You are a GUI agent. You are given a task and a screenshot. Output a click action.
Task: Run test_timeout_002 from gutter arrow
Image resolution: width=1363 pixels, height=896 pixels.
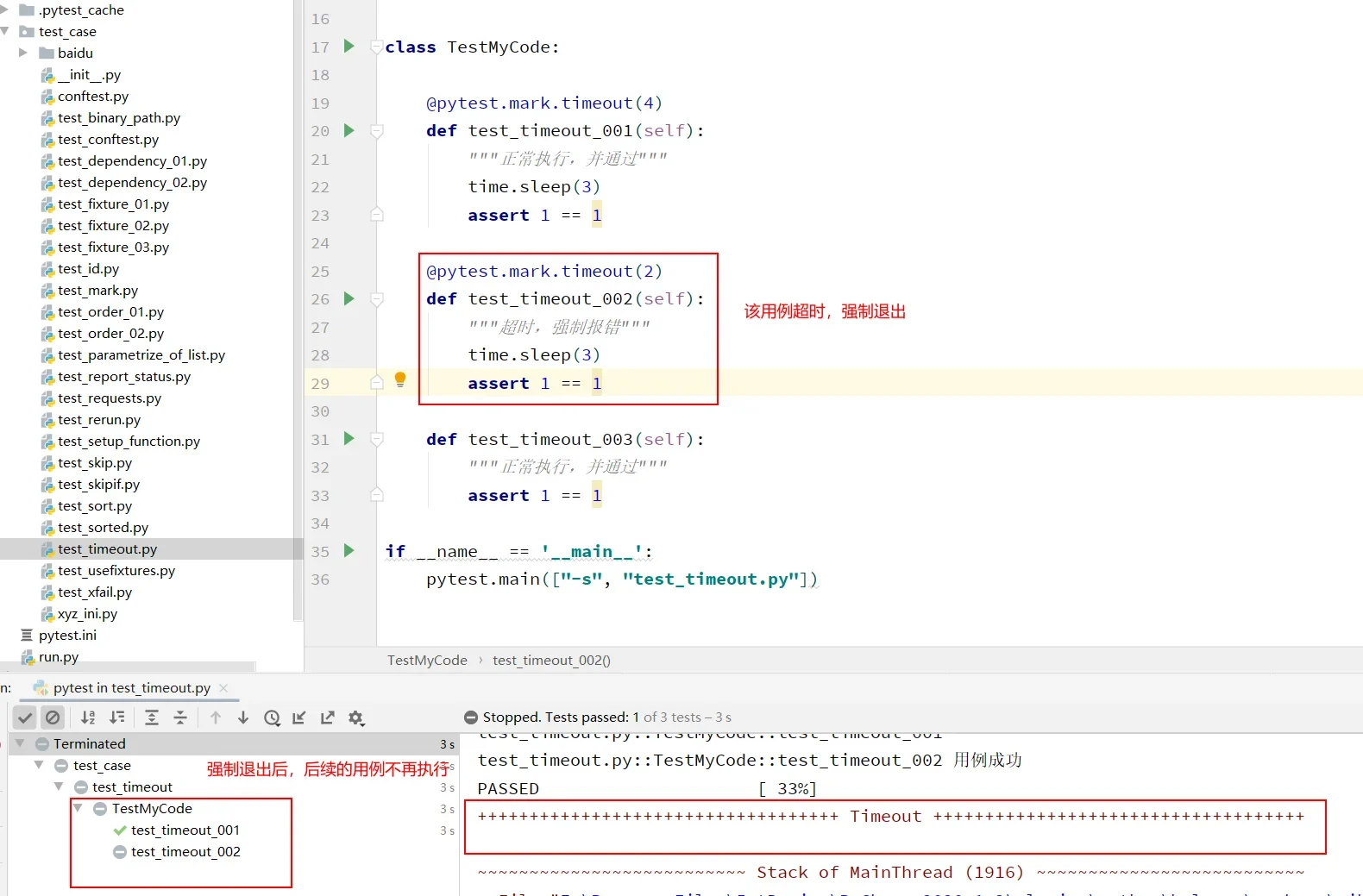(x=349, y=298)
